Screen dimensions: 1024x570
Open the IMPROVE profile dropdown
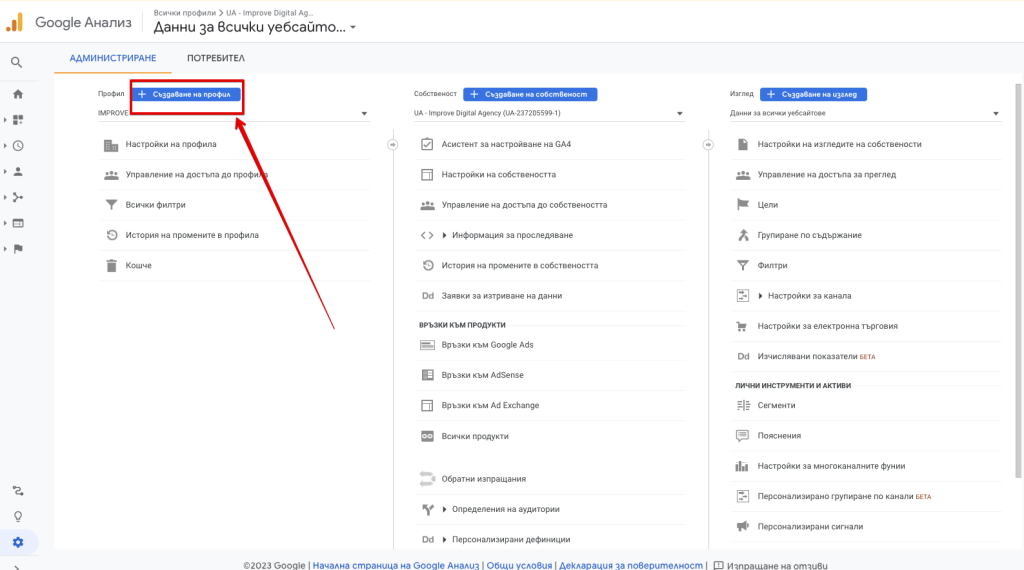(x=234, y=113)
